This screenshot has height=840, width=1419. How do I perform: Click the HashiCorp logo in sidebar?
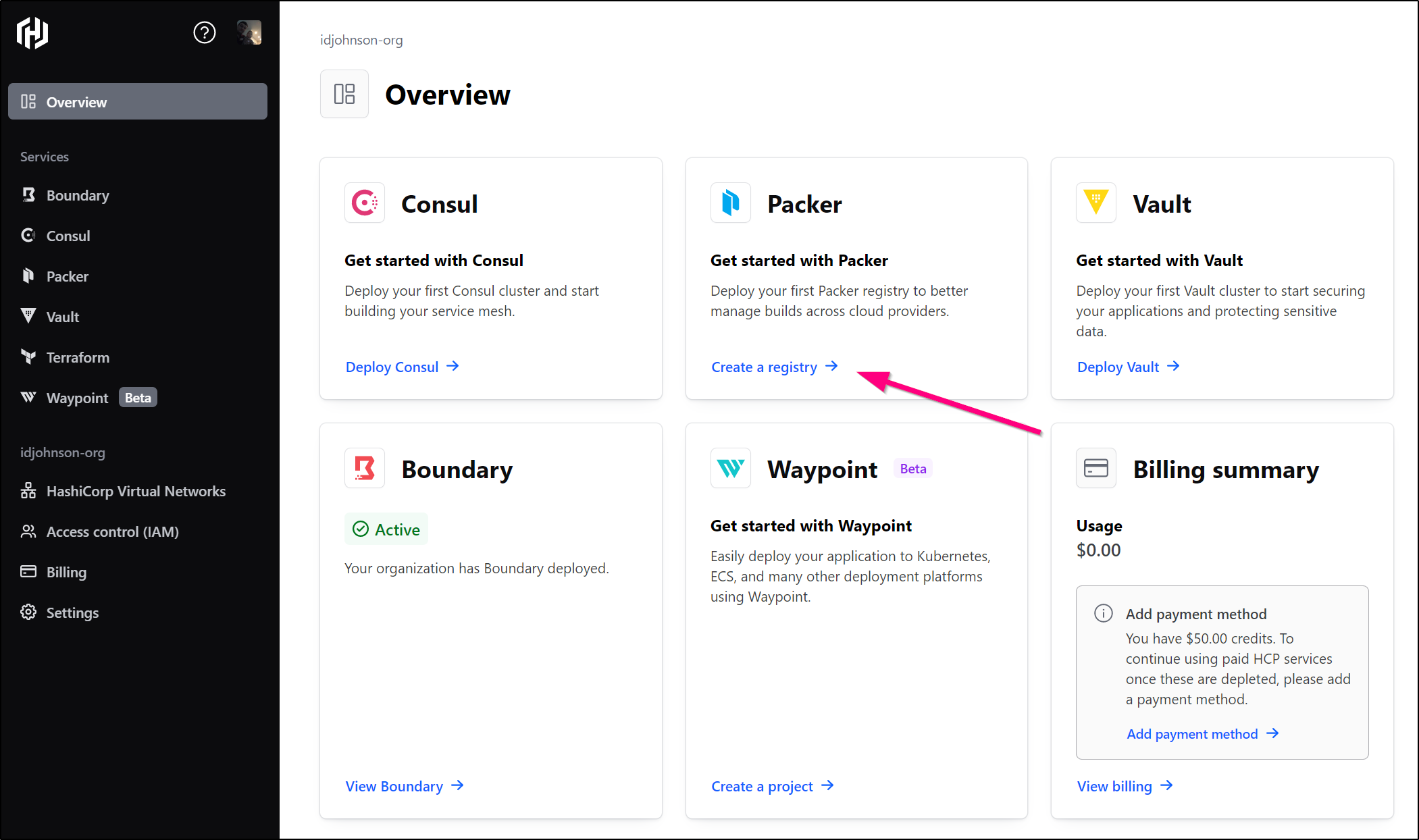click(x=32, y=32)
